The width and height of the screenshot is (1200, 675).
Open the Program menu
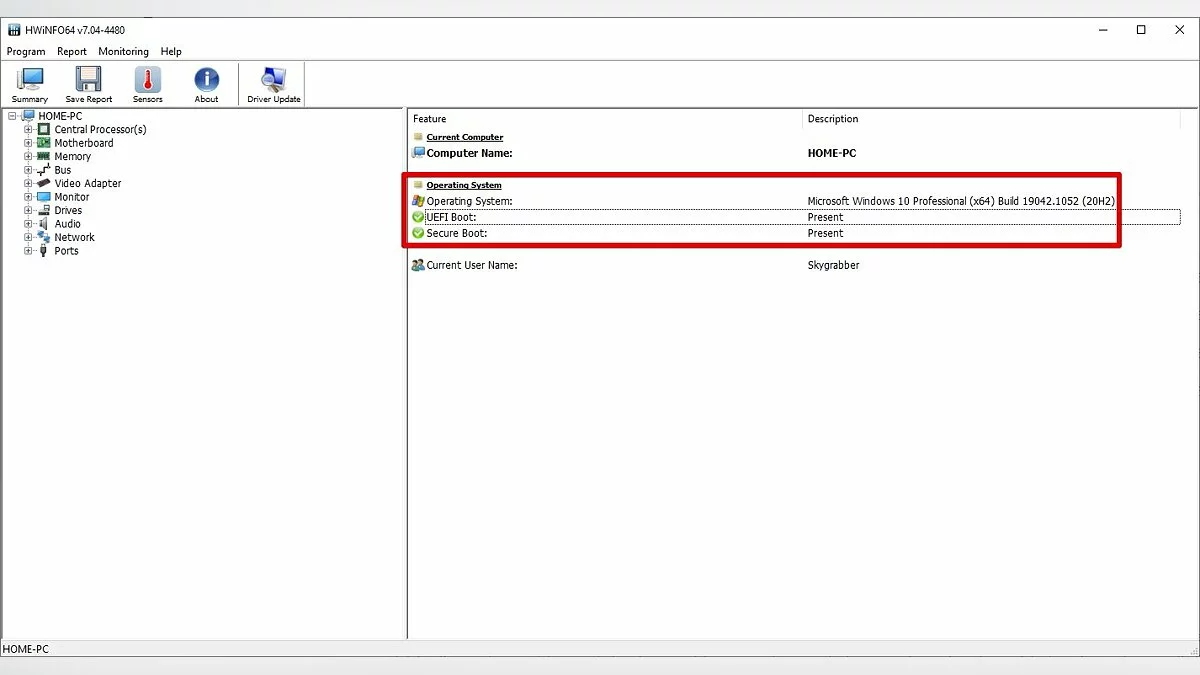[26, 51]
